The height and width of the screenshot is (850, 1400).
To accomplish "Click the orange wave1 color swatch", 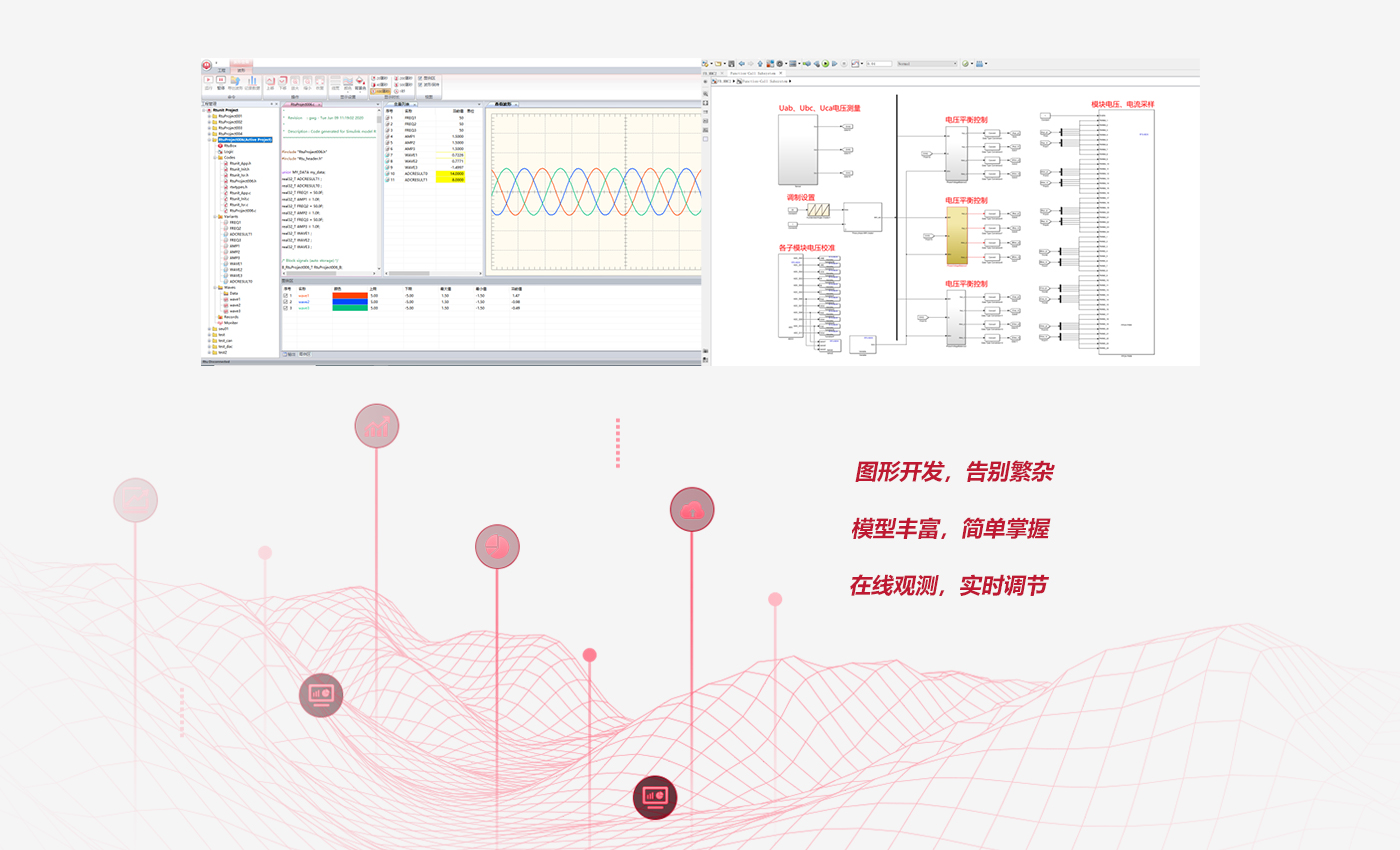I will pyautogui.click(x=350, y=296).
